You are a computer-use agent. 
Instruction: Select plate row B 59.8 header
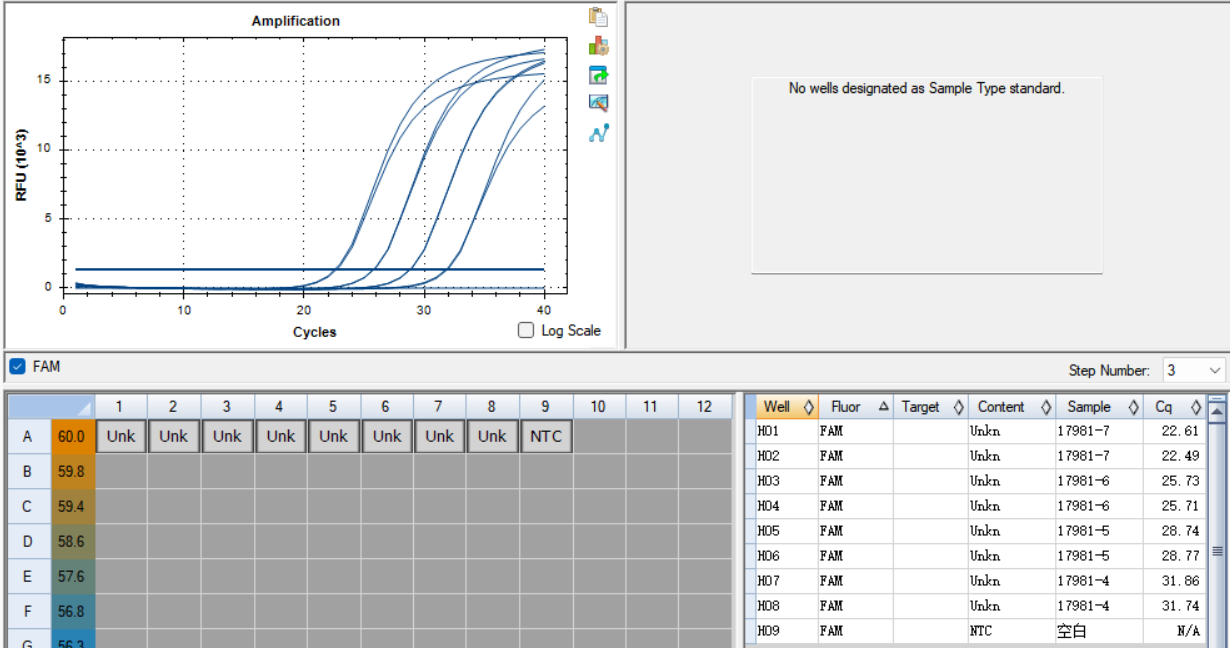[51, 471]
